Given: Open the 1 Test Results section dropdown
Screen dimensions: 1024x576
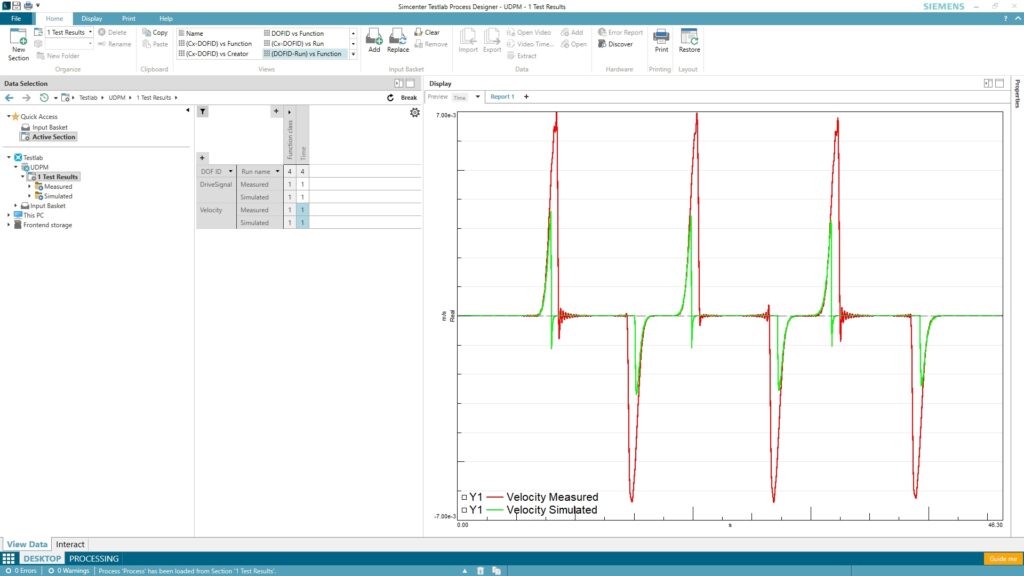Looking at the screenshot, I should (x=90, y=32).
